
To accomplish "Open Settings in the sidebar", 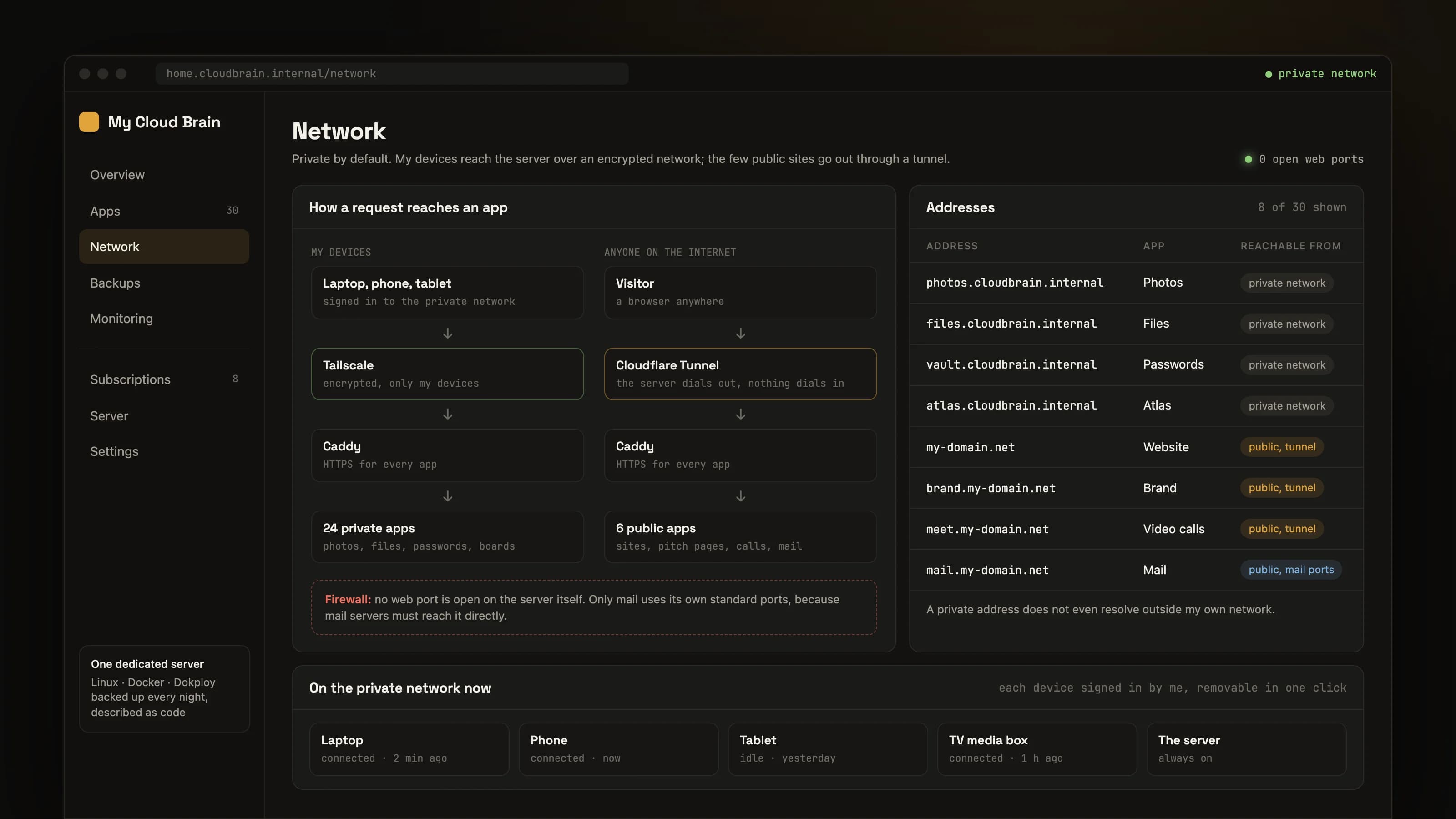I will click(x=164, y=452).
